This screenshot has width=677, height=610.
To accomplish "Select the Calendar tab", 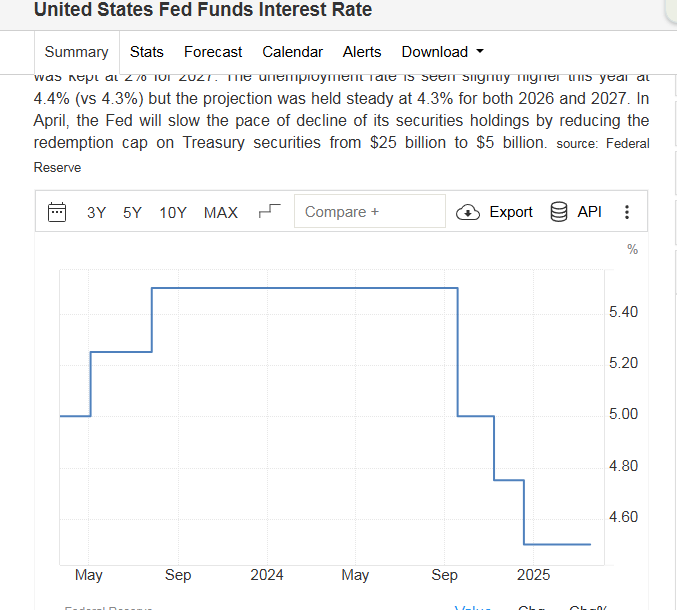I will 292,52.
